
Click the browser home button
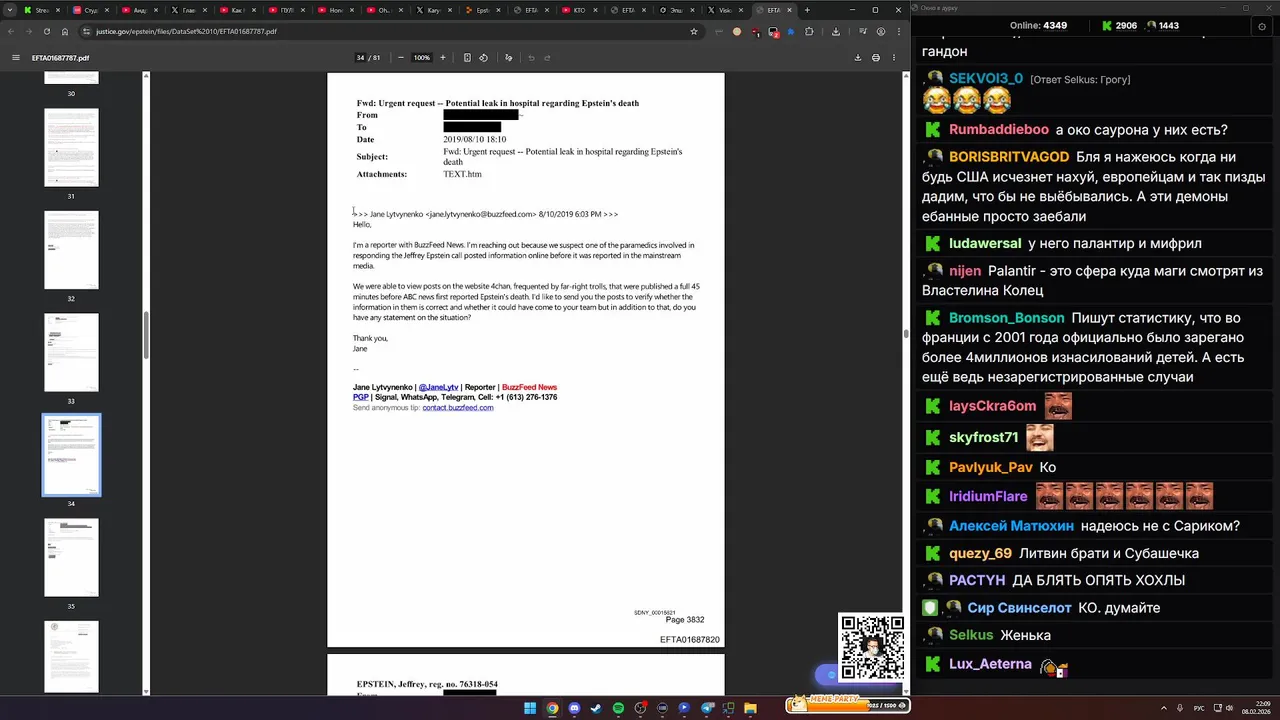pyautogui.click(x=65, y=31)
